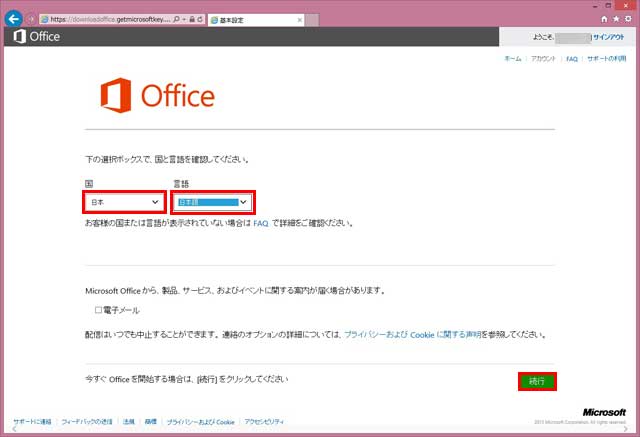The height and width of the screenshot is (437, 640).
Task: Open the プライバシーおよび Cookie に関する声明 link
Action: pyautogui.click(x=412, y=334)
